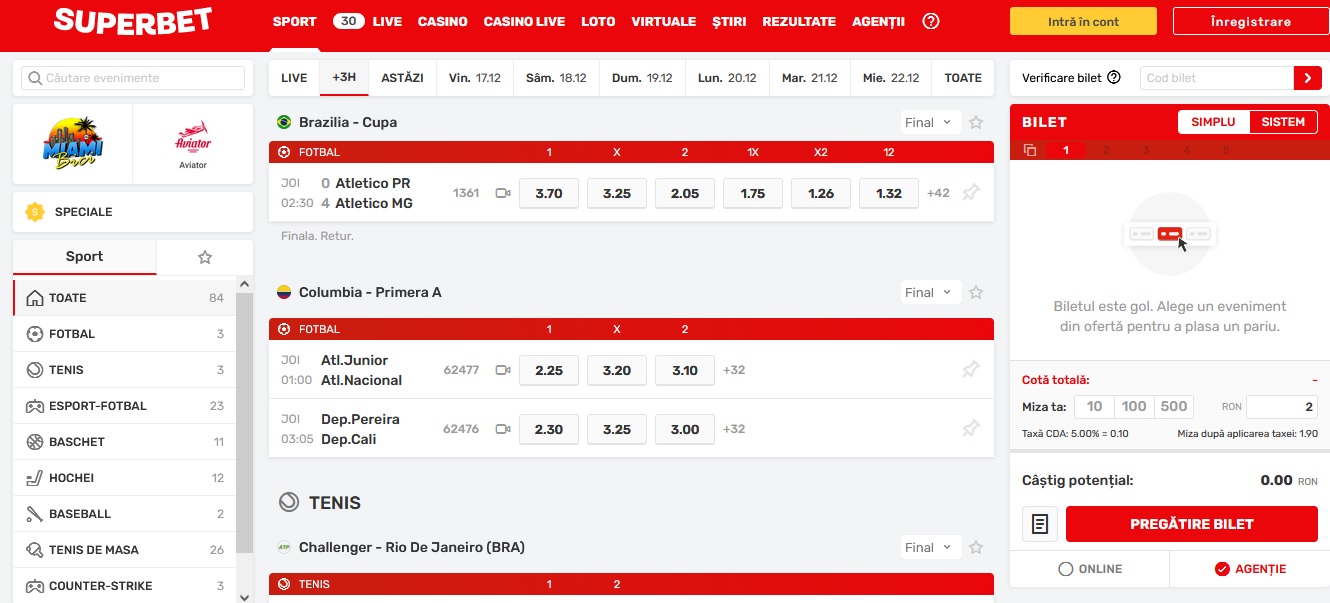Open the LIVE section with 30 badge

[367, 21]
